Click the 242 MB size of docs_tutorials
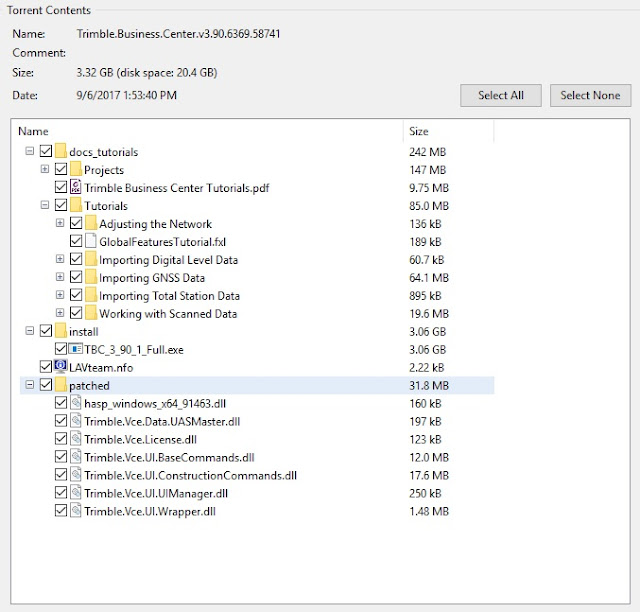This screenshot has height=612, width=640. coord(427,152)
